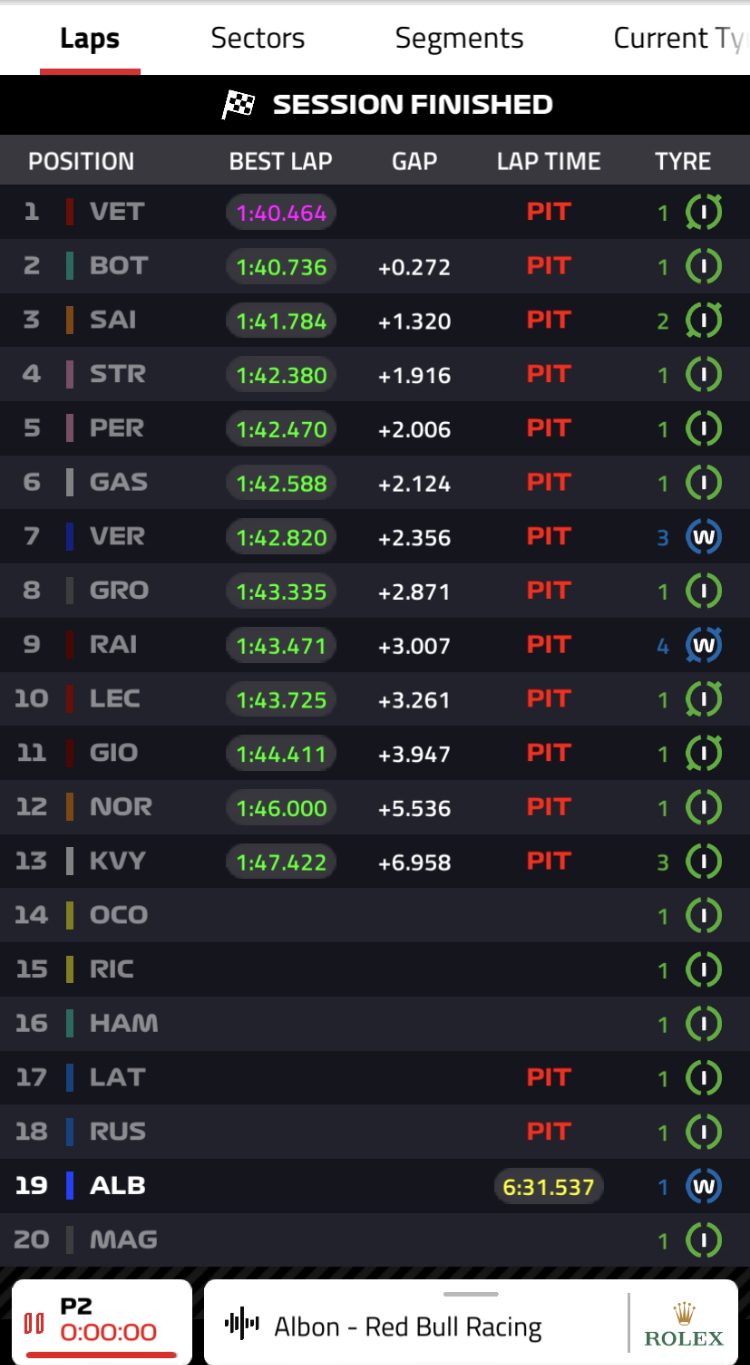Click Vettel's intermediate tyre icon
The height and width of the screenshot is (1365, 750).
click(x=703, y=212)
